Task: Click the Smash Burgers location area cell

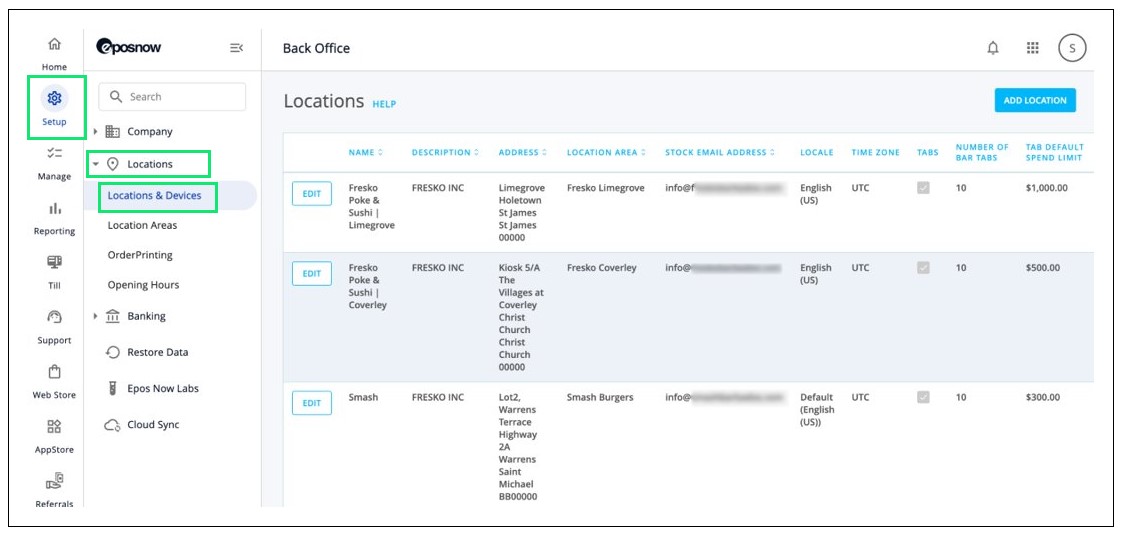Action: [x=600, y=397]
